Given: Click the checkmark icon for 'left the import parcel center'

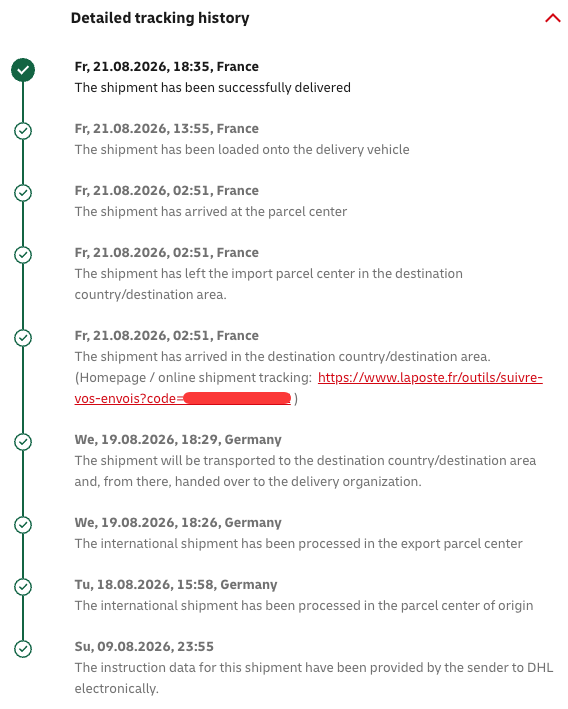Looking at the screenshot, I should pos(23,255).
